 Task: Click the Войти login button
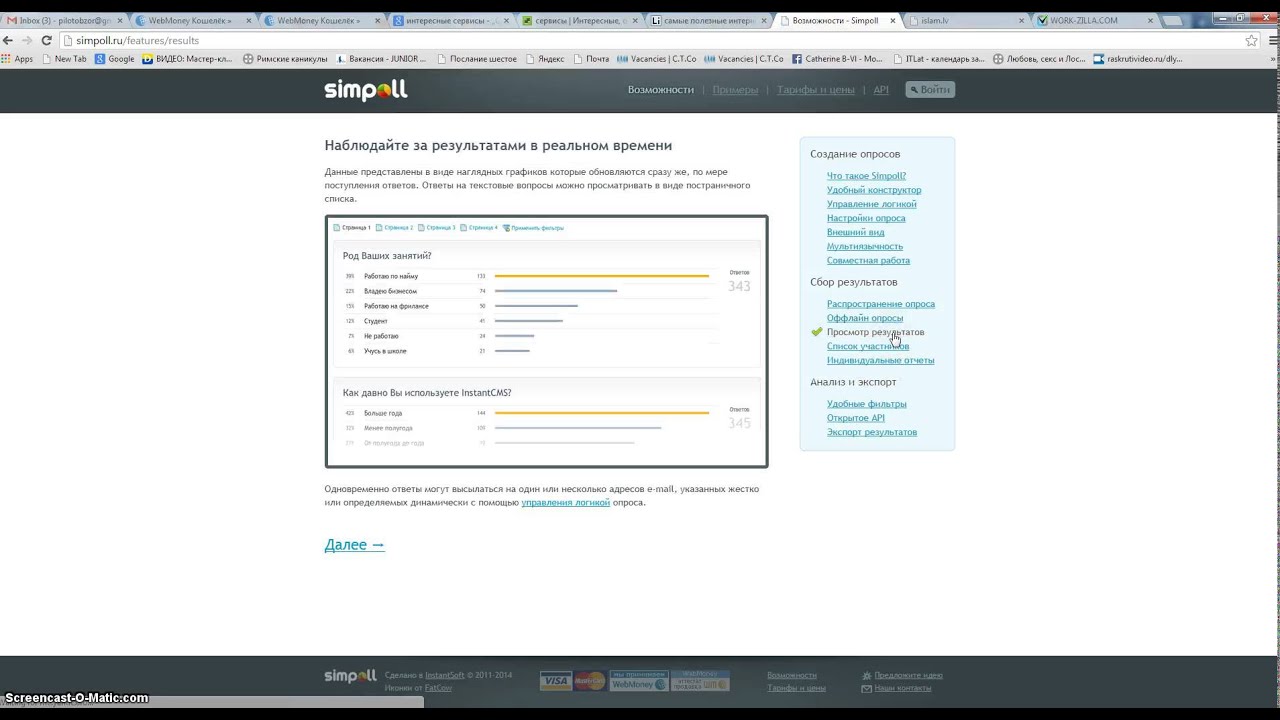click(x=930, y=90)
